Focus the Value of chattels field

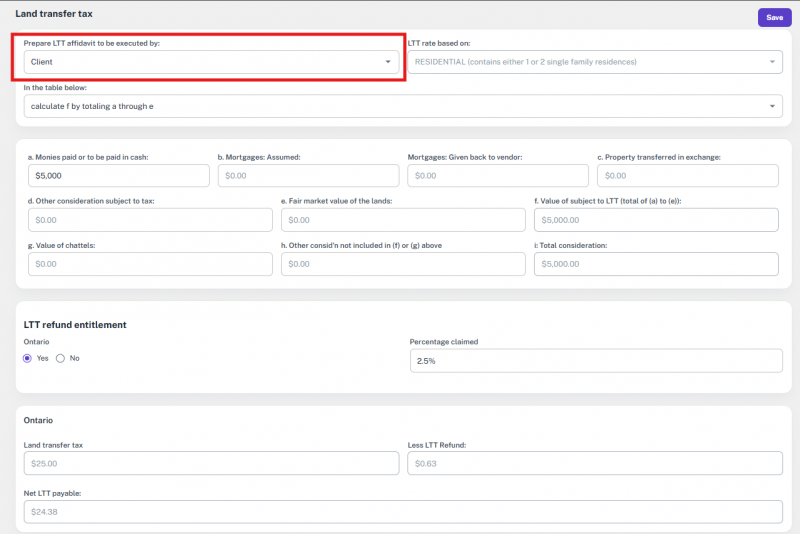point(148,263)
